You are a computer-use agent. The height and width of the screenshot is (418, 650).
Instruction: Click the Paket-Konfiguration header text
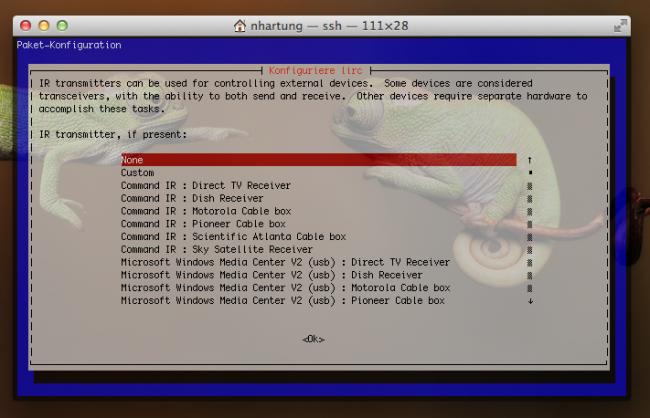point(69,45)
